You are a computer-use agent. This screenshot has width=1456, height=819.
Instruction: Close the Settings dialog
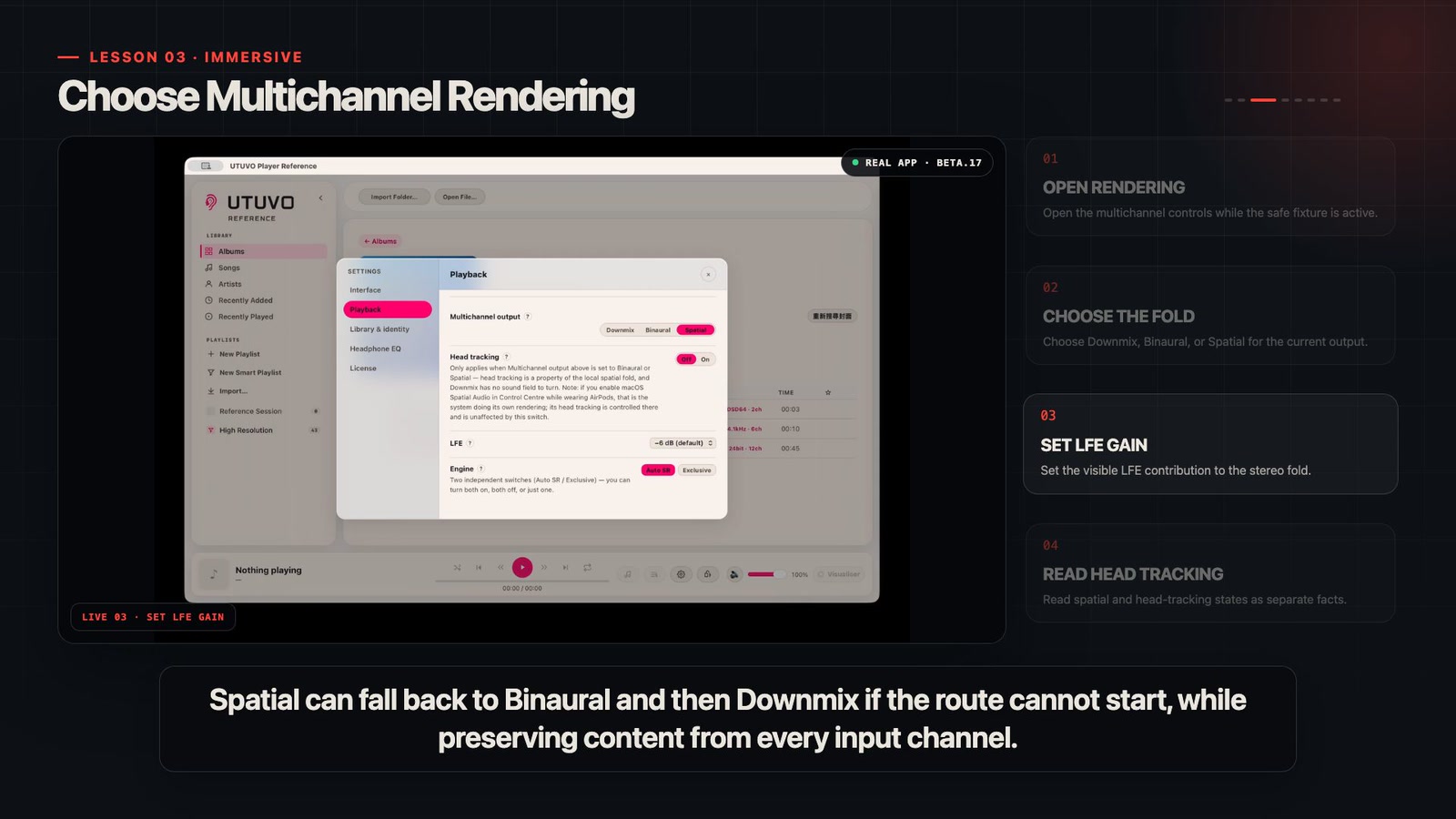(x=708, y=274)
